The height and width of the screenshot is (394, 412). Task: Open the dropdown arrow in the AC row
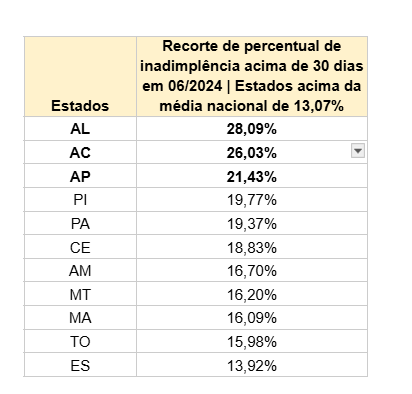[x=358, y=151]
